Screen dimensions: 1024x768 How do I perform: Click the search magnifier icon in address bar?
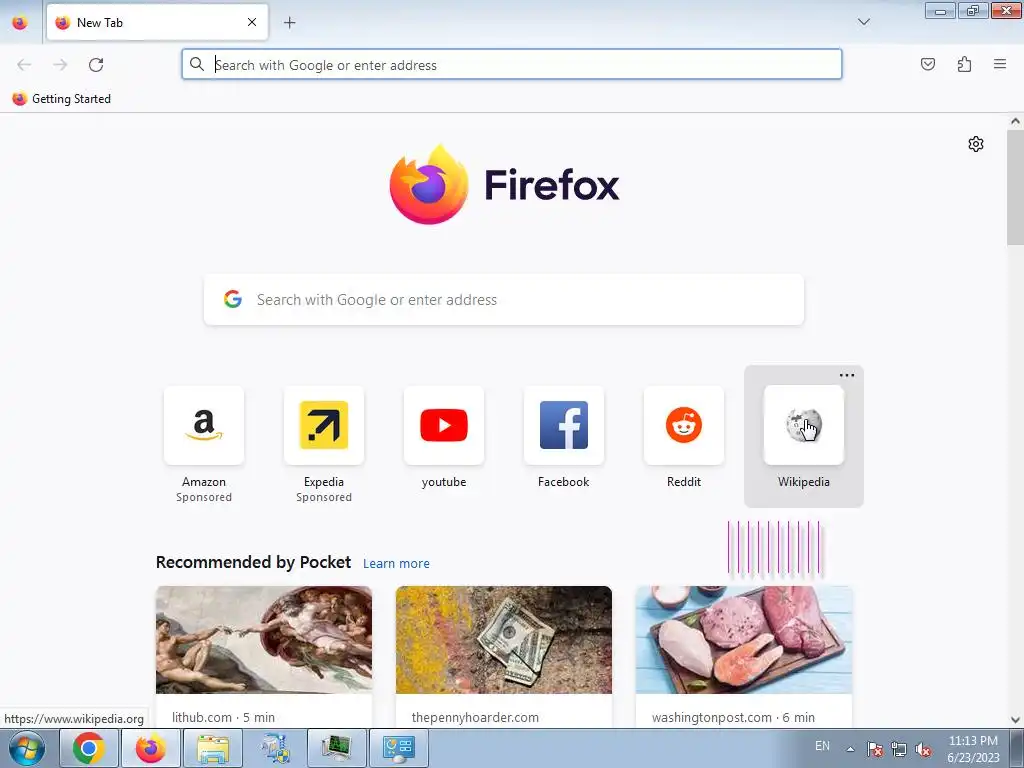pyautogui.click(x=197, y=64)
